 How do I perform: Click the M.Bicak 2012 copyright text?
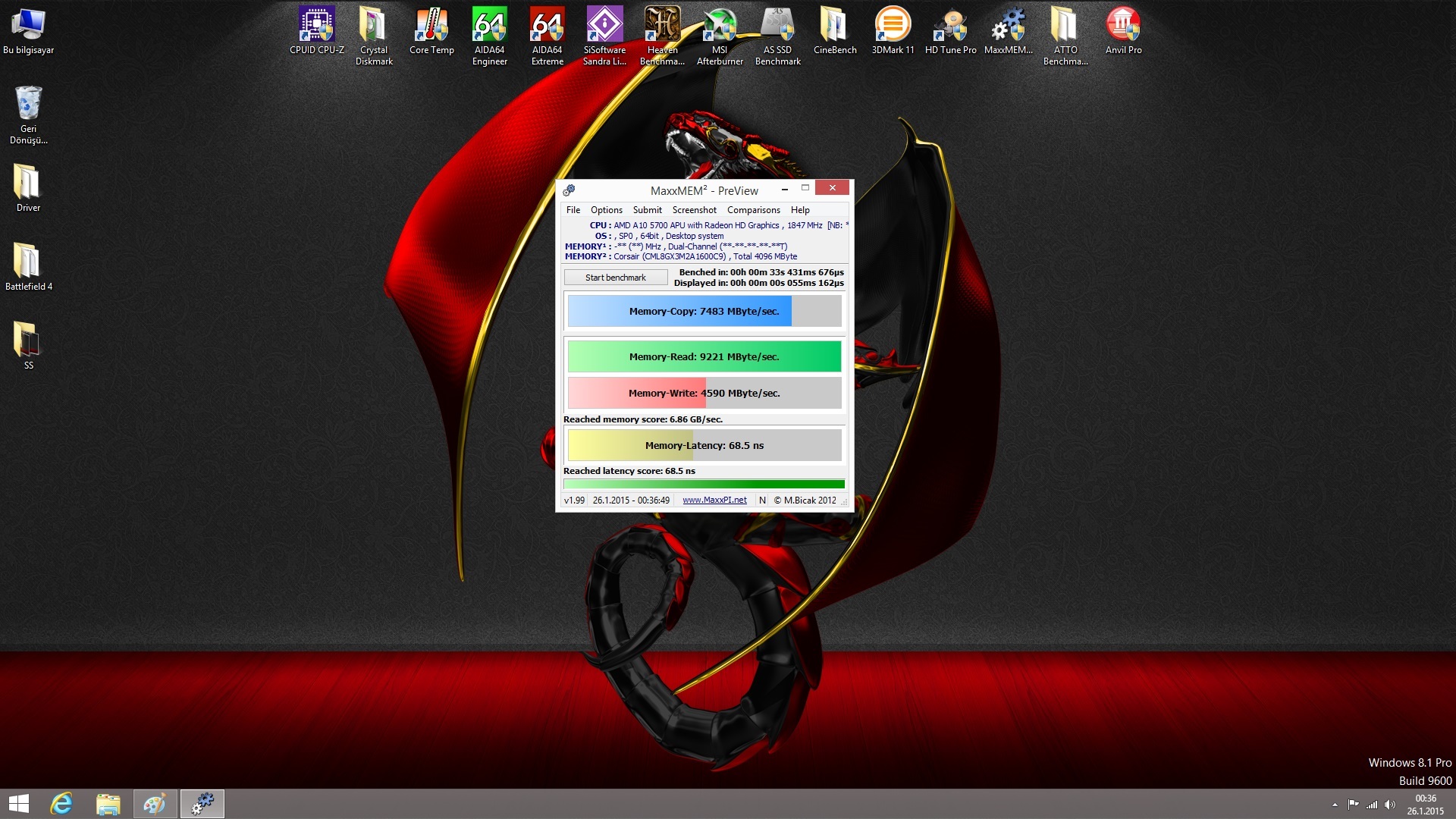click(x=805, y=500)
